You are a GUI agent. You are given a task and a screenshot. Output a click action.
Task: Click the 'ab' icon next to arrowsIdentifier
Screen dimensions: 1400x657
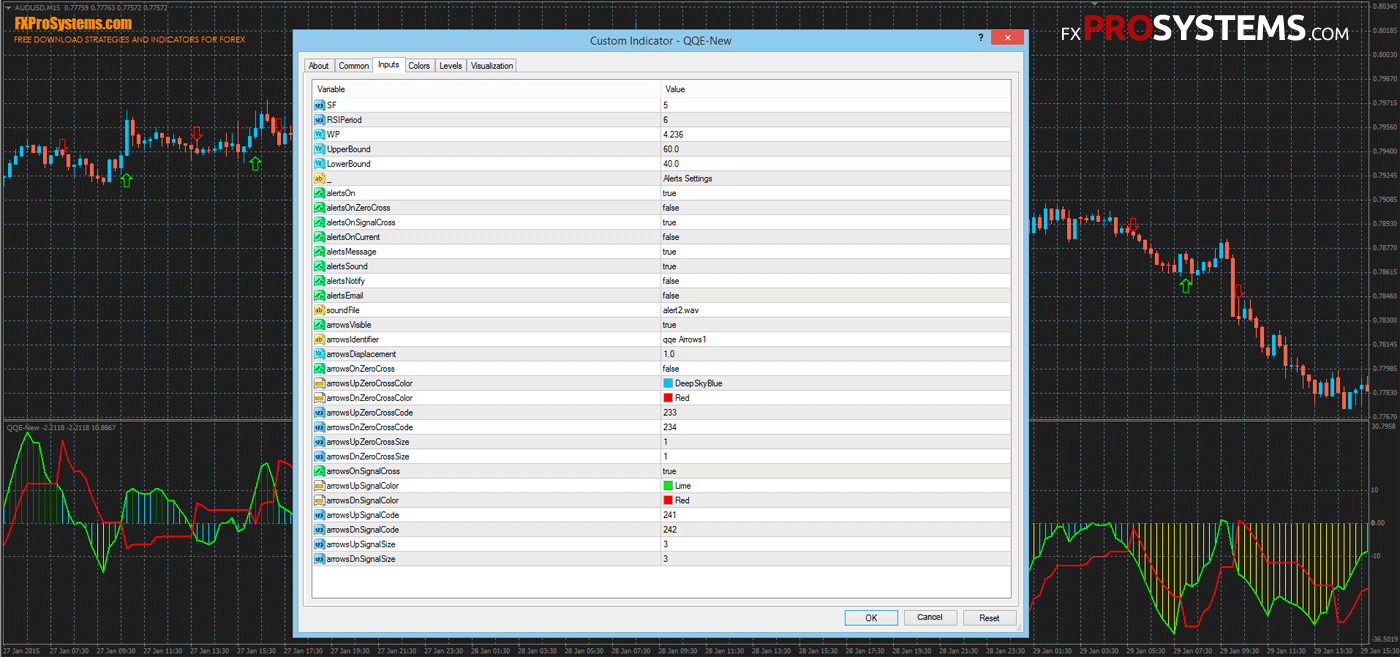320,339
